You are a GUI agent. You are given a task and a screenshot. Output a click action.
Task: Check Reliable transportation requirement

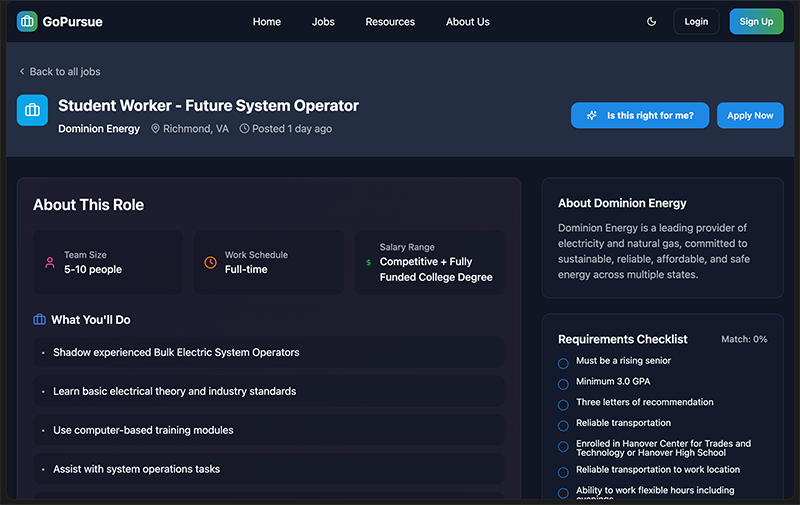[563, 426]
